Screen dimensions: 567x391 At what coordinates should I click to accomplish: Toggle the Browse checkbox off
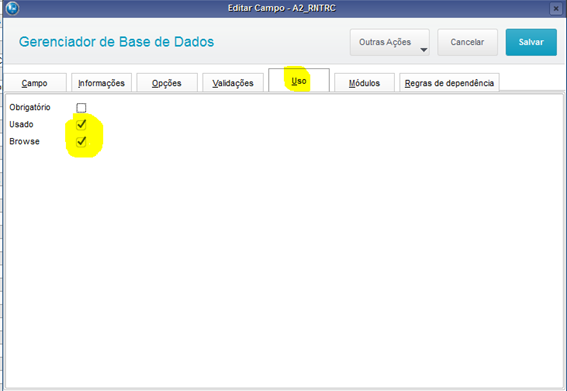(x=81, y=141)
